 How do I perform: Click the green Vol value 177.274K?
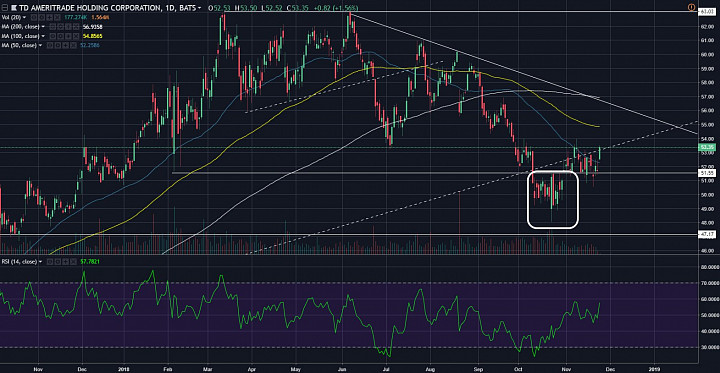(x=76, y=17)
